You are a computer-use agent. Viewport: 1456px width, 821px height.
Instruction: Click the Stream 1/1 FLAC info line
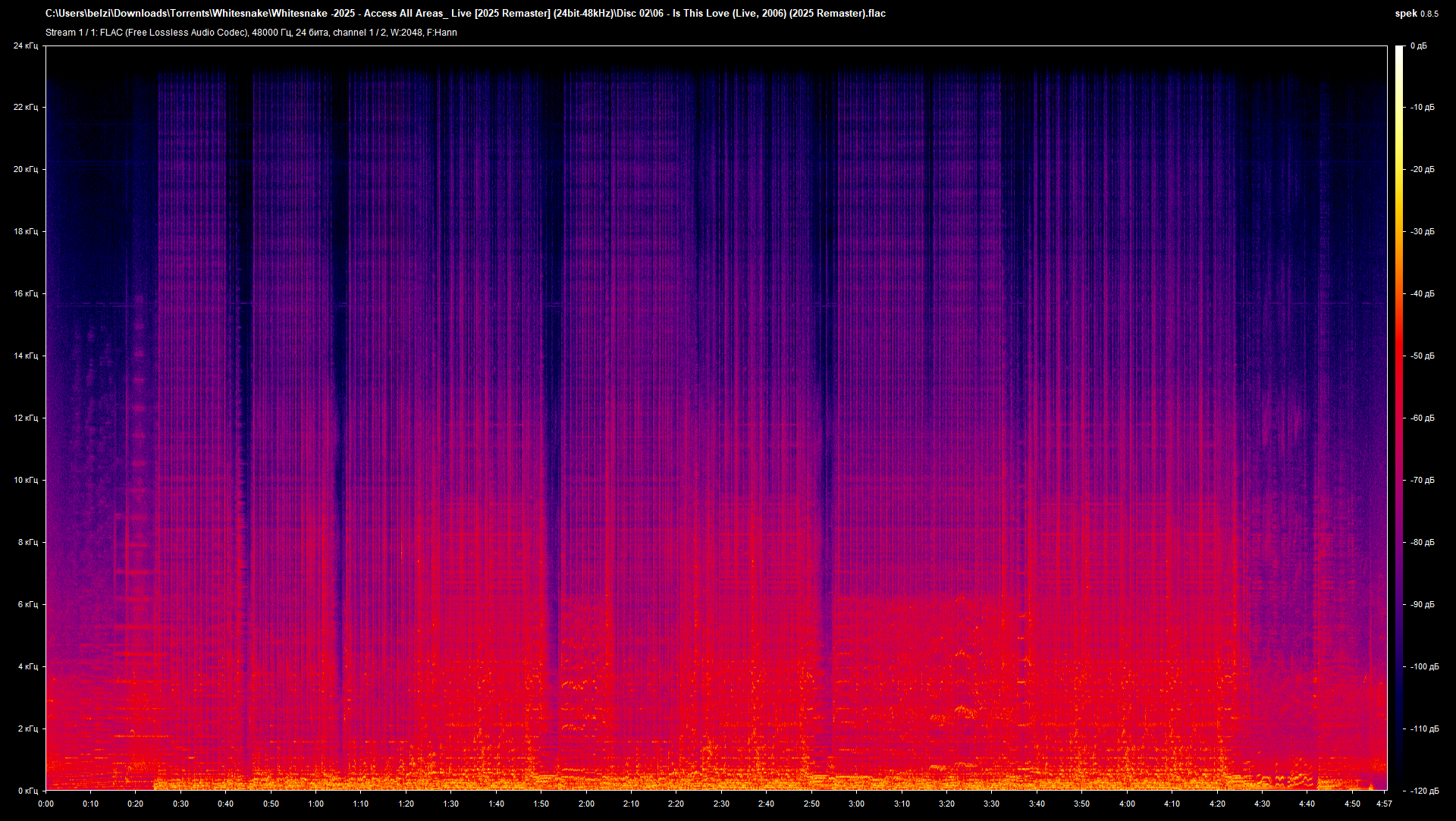tap(250, 33)
